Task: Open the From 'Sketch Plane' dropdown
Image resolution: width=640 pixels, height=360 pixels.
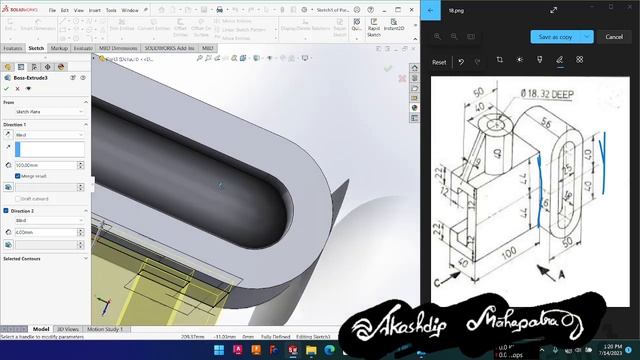Action: click(x=49, y=111)
